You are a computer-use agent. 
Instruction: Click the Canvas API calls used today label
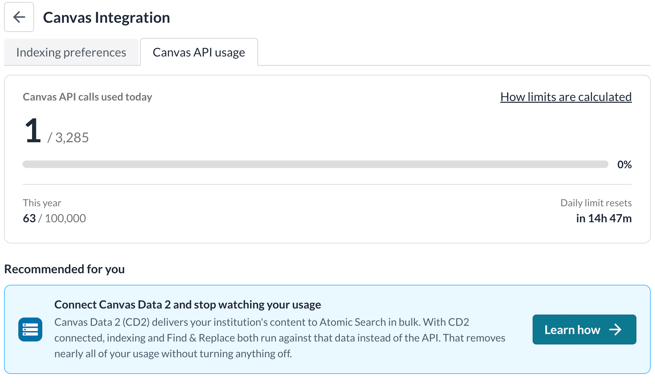click(x=87, y=97)
